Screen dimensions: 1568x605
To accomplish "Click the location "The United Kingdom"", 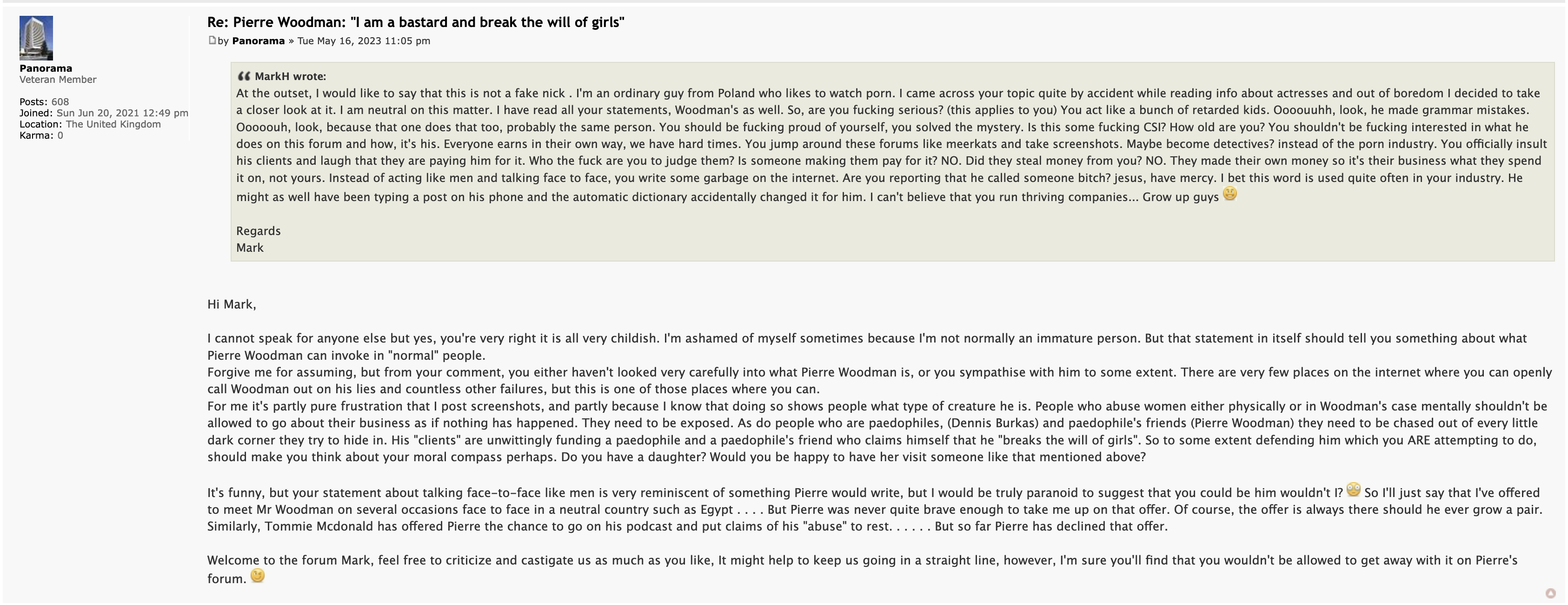I will coord(113,124).
